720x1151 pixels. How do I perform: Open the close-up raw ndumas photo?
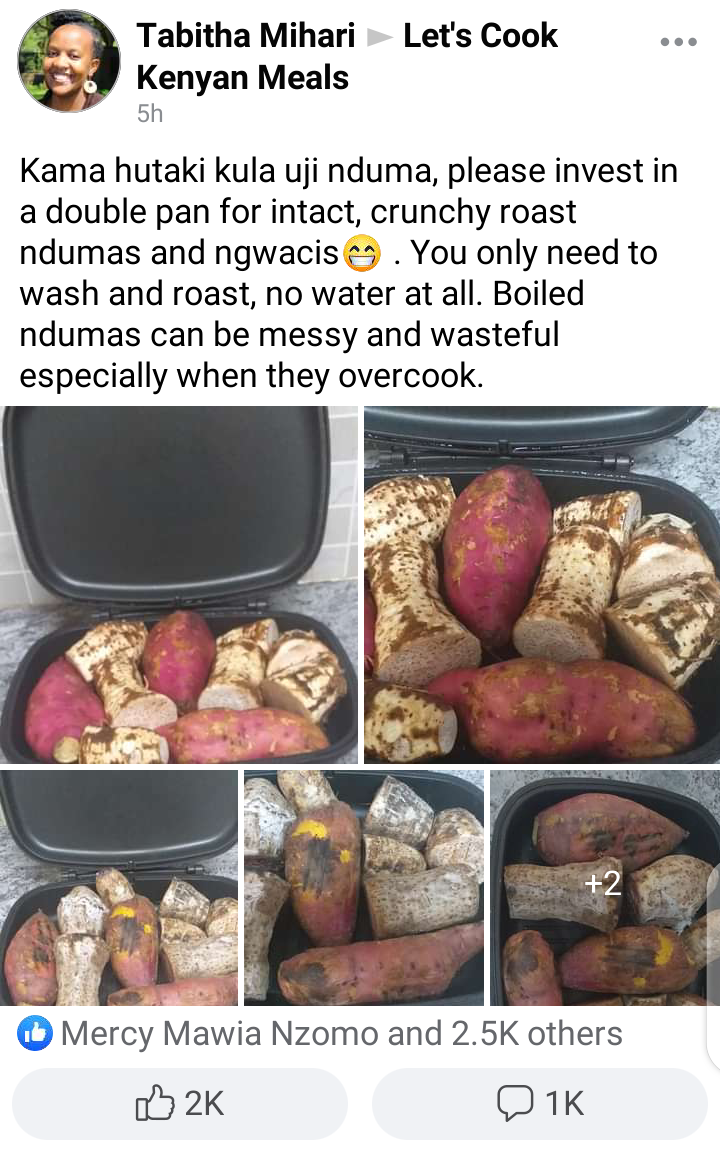pos(542,584)
